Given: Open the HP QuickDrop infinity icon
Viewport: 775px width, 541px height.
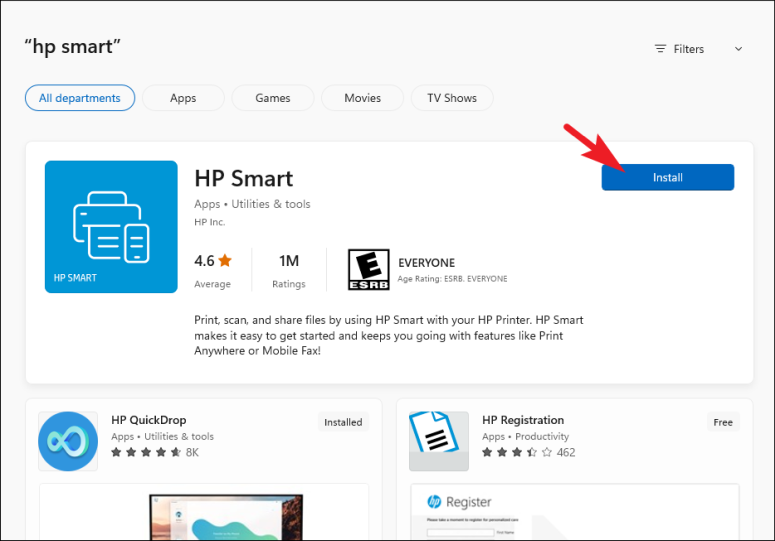Looking at the screenshot, I should tap(68, 441).
